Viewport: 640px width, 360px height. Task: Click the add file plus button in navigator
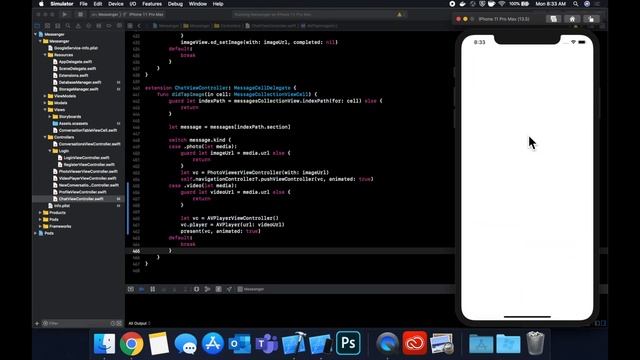tap(37, 323)
